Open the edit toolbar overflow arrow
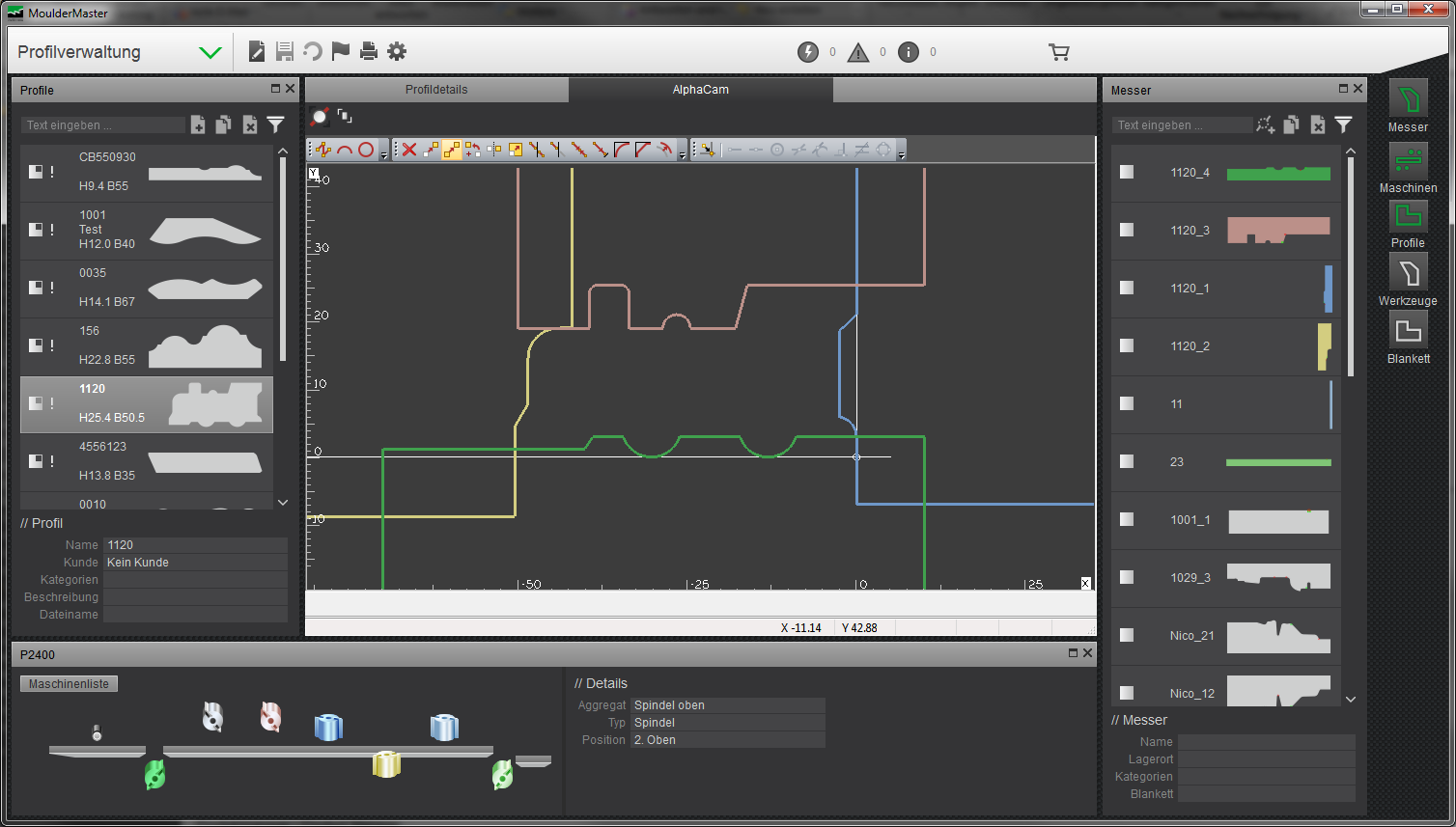Screen dimensions: 1456x827 pos(682,154)
